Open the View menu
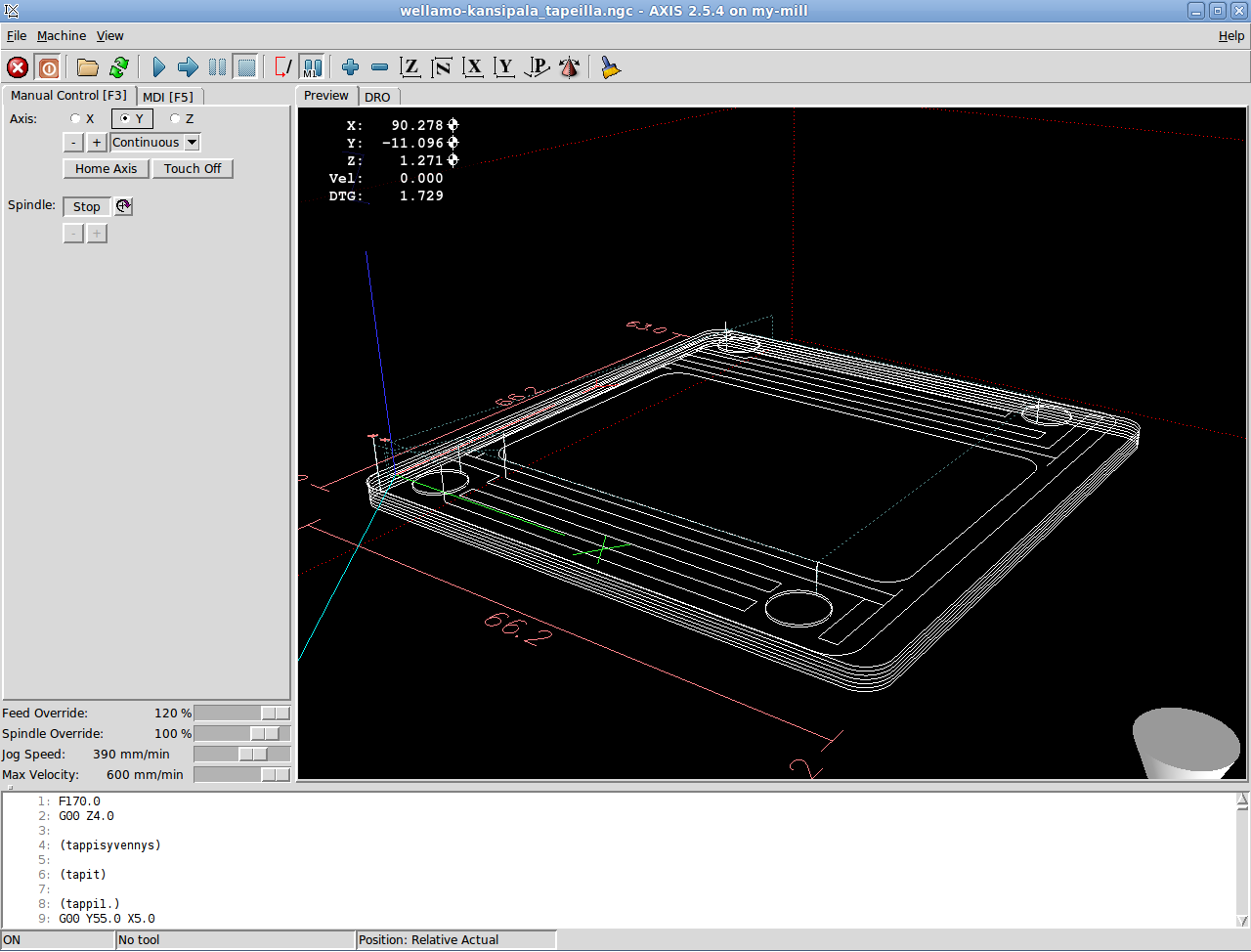The height and width of the screenshot is (952, 1251). point(109,36)
